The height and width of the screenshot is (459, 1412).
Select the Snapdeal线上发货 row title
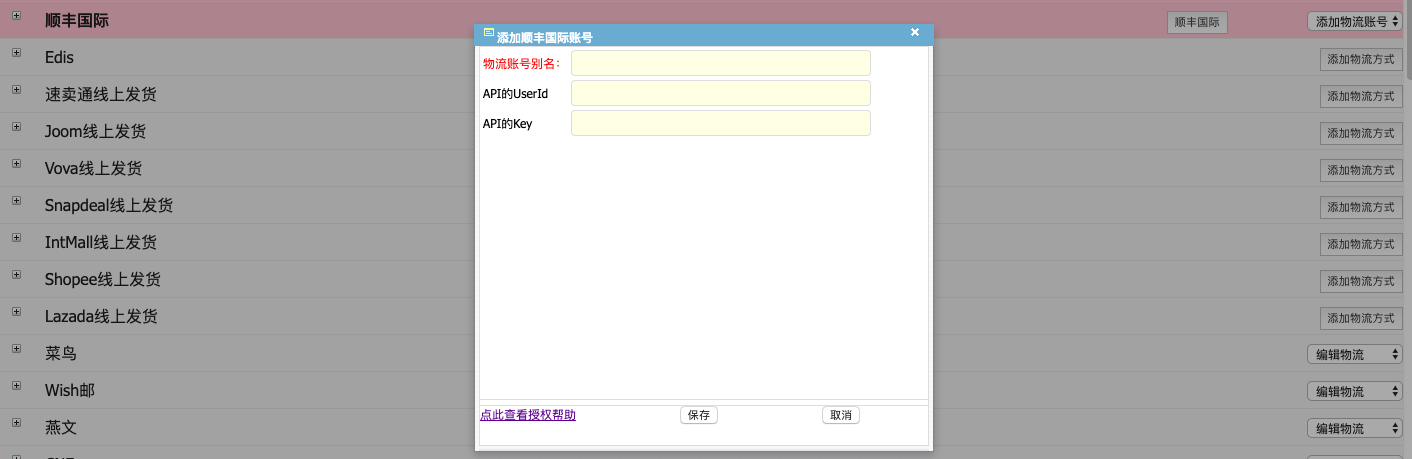click(x=109, y=205)
